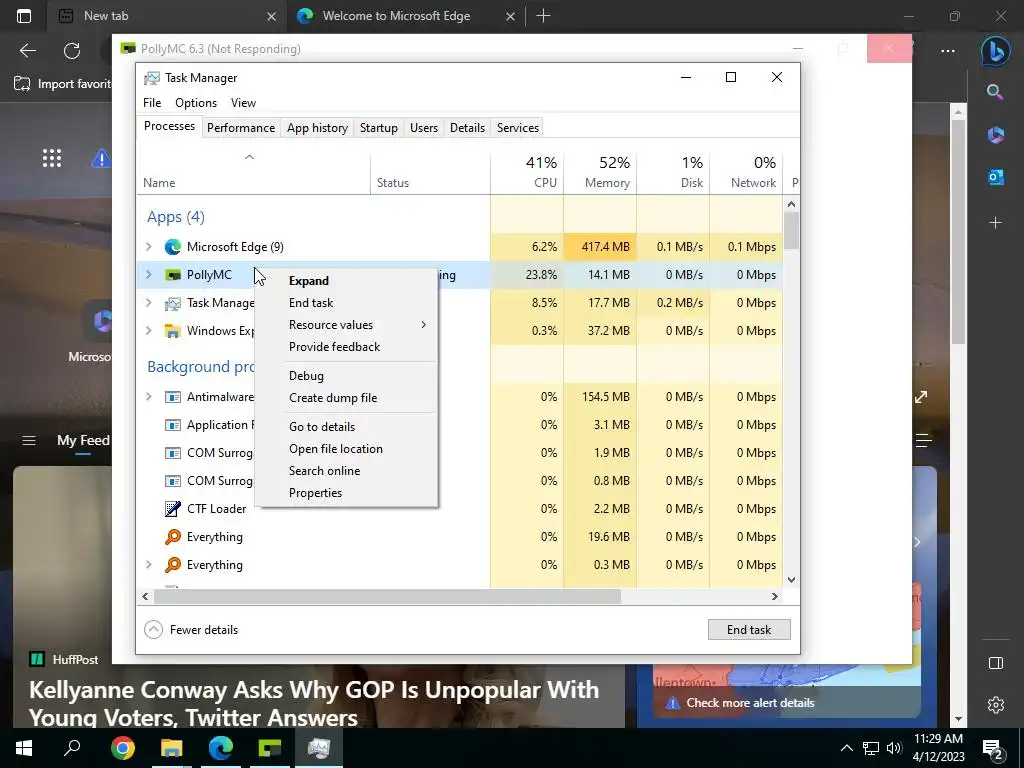Expand the Antimalware process row
Image resolution: width=1024 pixels, height=768 pixels.
click(149, 397)
